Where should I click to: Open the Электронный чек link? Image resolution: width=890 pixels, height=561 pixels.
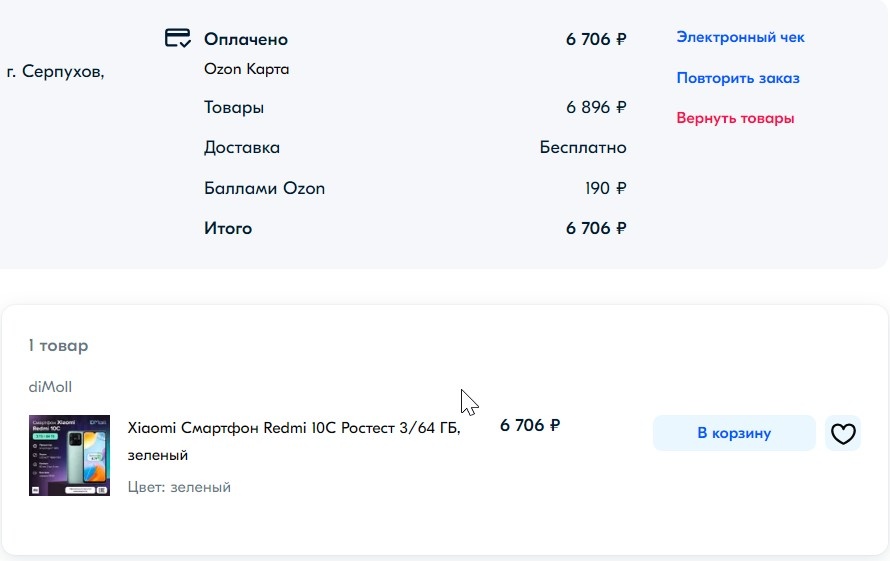coord(740,38)
